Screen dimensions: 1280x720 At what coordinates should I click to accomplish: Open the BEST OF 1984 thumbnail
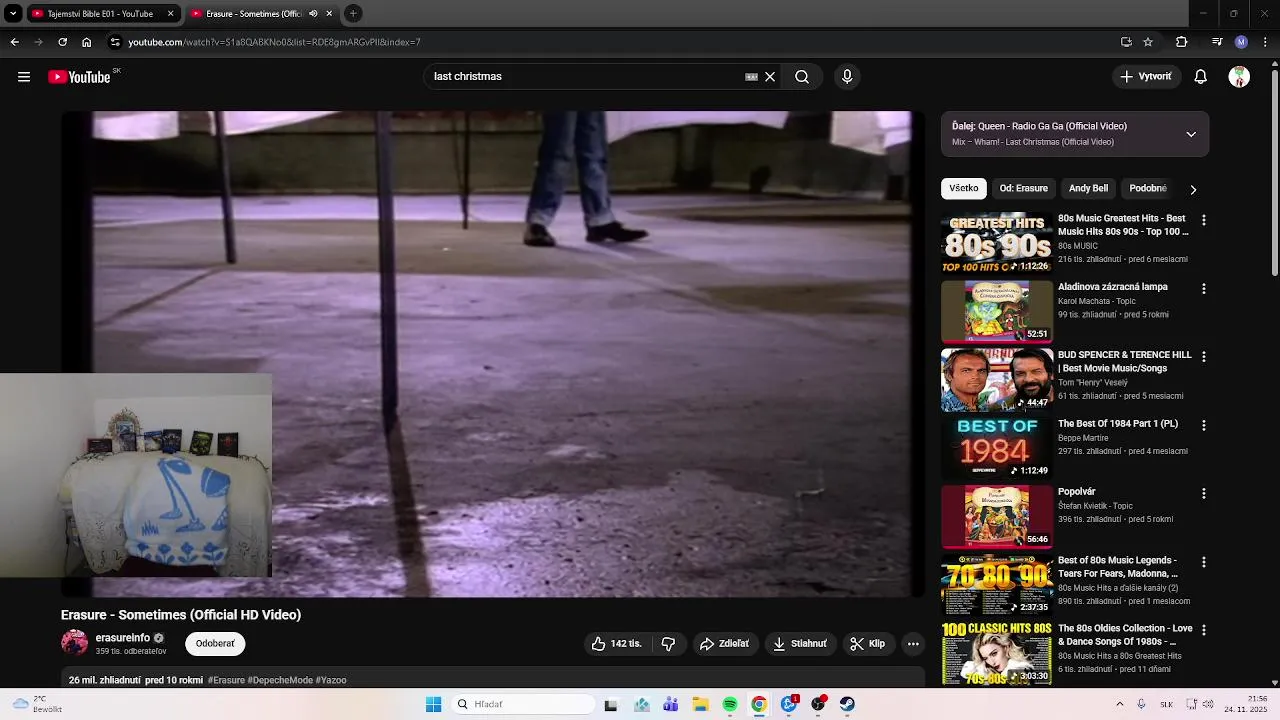pos(997,447)
